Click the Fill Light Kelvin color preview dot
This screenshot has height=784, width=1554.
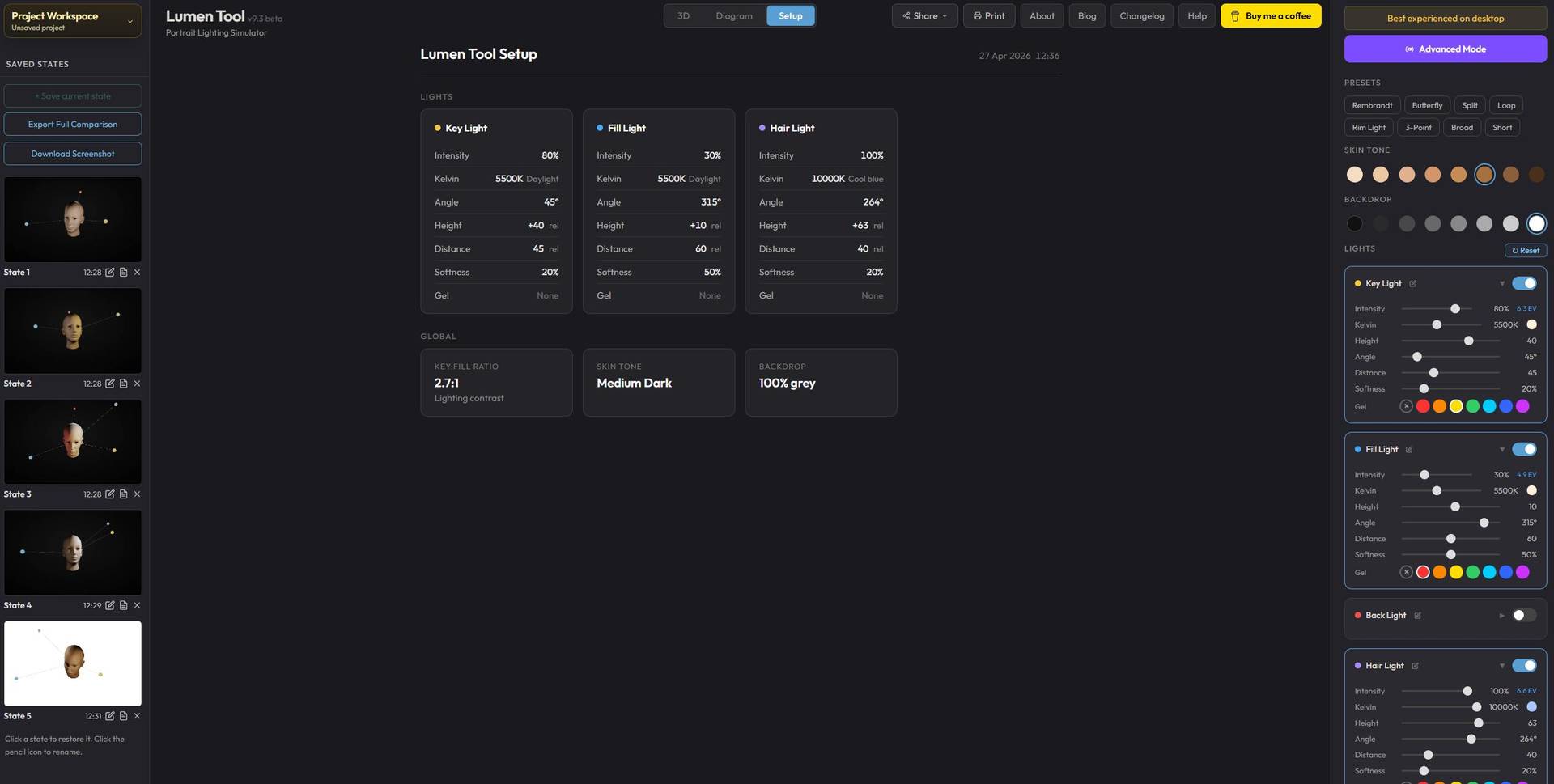tap(1531, 490)
